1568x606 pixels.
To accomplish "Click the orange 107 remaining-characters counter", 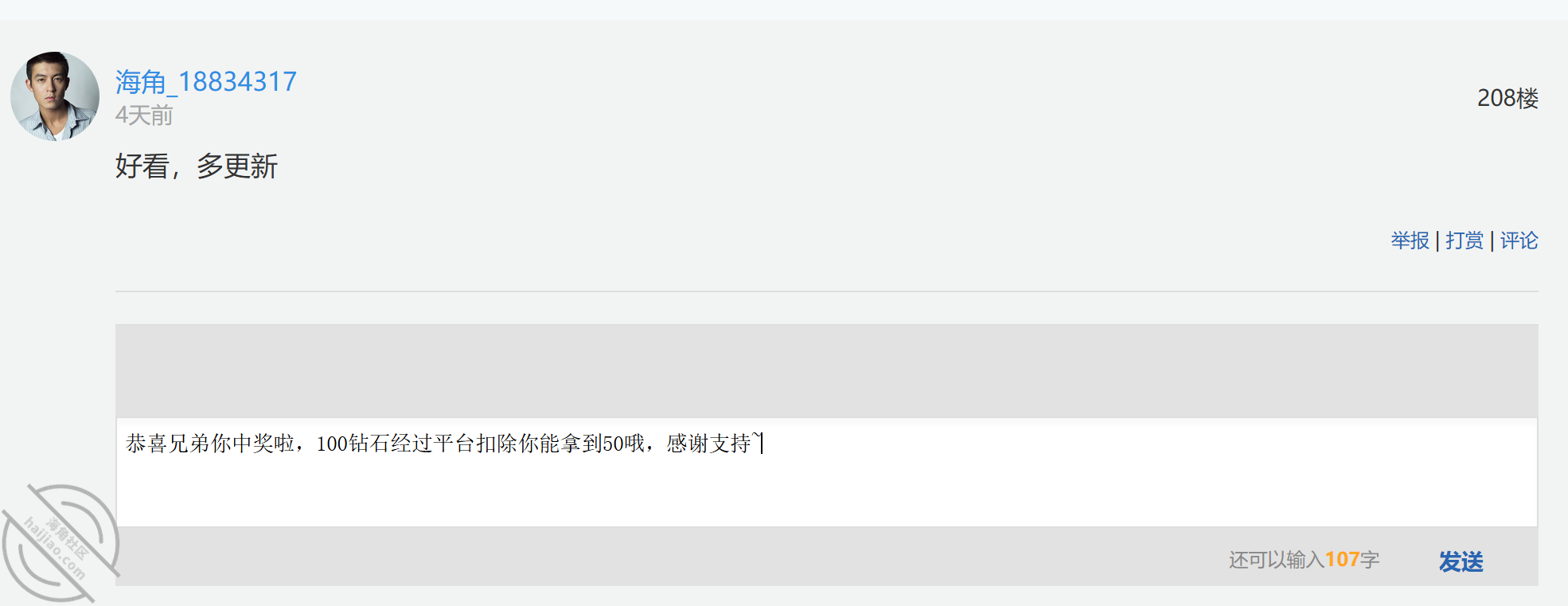I will tap(1342, 560).
